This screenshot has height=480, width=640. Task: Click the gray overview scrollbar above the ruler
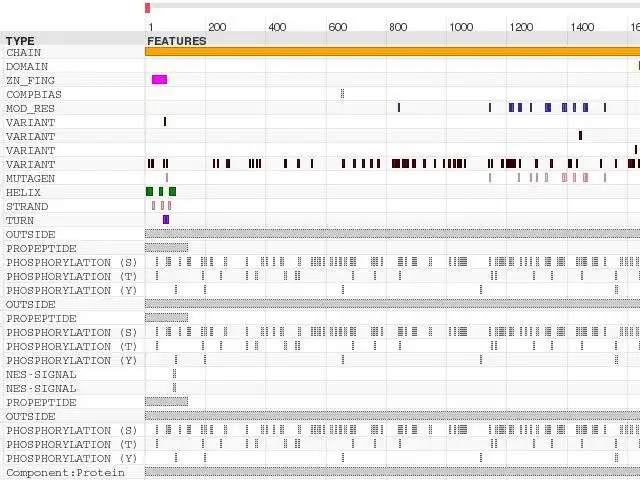[395, 6]
